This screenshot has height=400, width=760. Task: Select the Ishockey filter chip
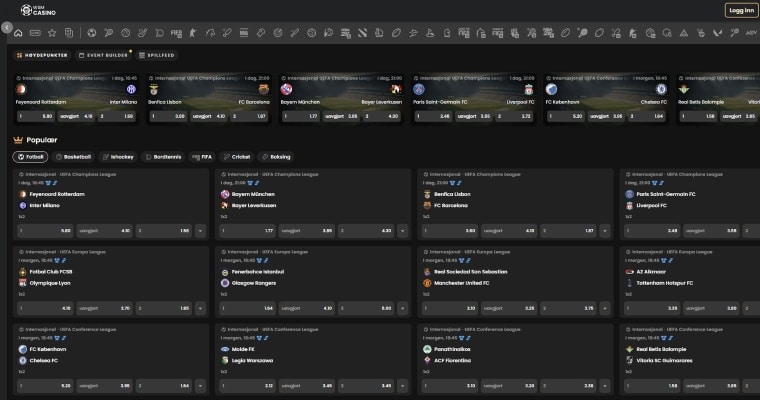[x=118, y=157]
